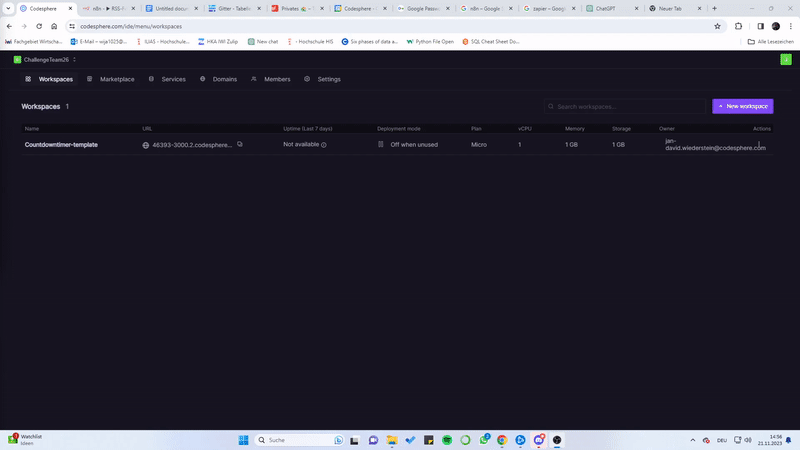This screenshot has height=450, width=800.
Task: Expand the ChallengeTeam26 team switcher
Action: click(45, 60)
